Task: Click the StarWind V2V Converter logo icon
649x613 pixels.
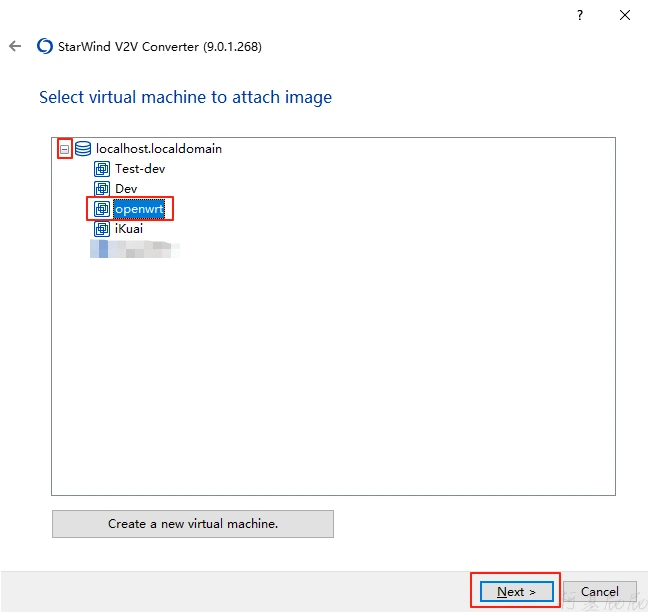Action: (x=44, y=46)
